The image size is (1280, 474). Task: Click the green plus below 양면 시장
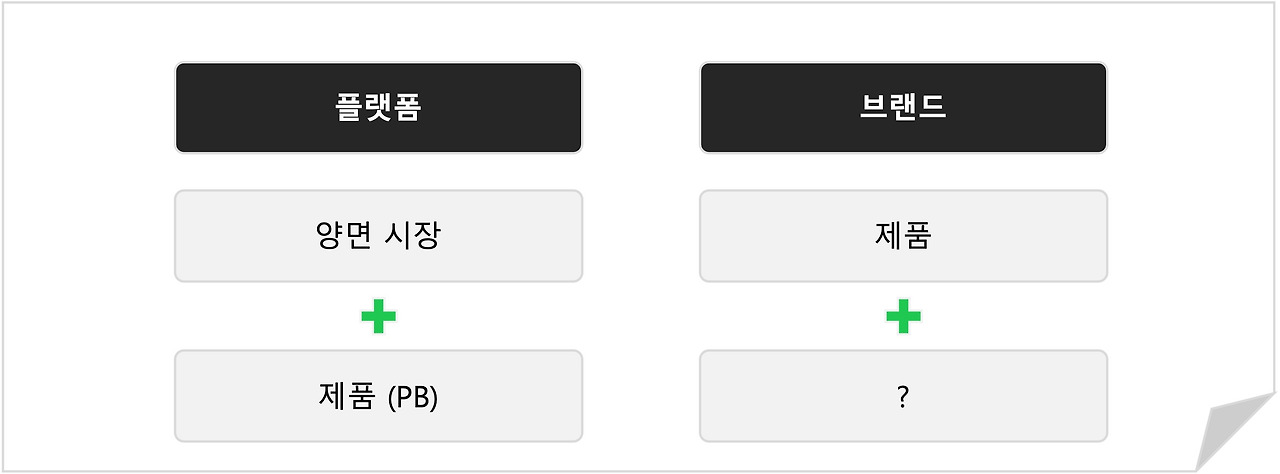378,316
